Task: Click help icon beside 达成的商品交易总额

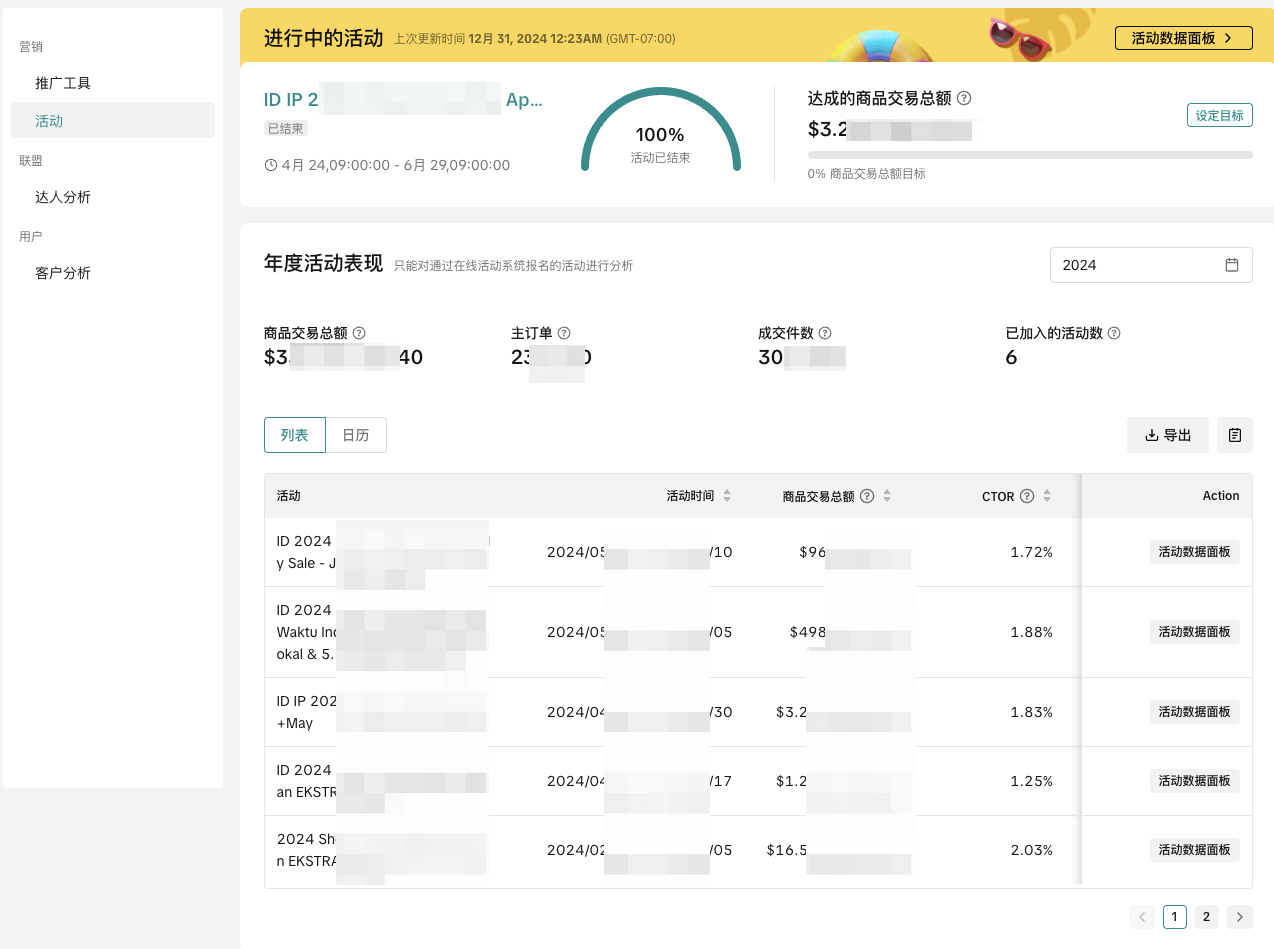Action: (964, 98)
